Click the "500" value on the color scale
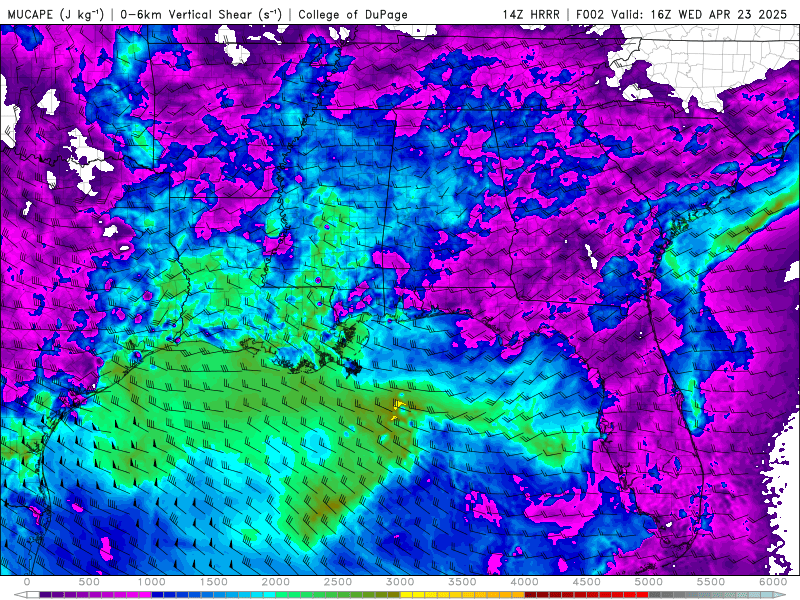This screenshot has width=800, height=600. coord(89,582)
